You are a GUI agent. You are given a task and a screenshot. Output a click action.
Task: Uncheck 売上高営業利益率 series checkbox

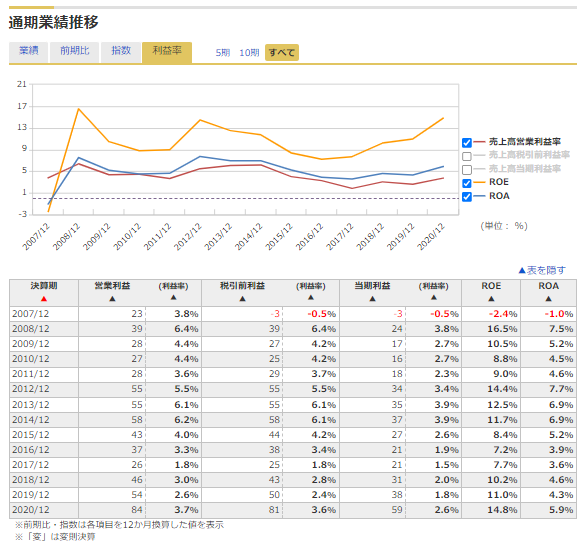tap(467, 142)
